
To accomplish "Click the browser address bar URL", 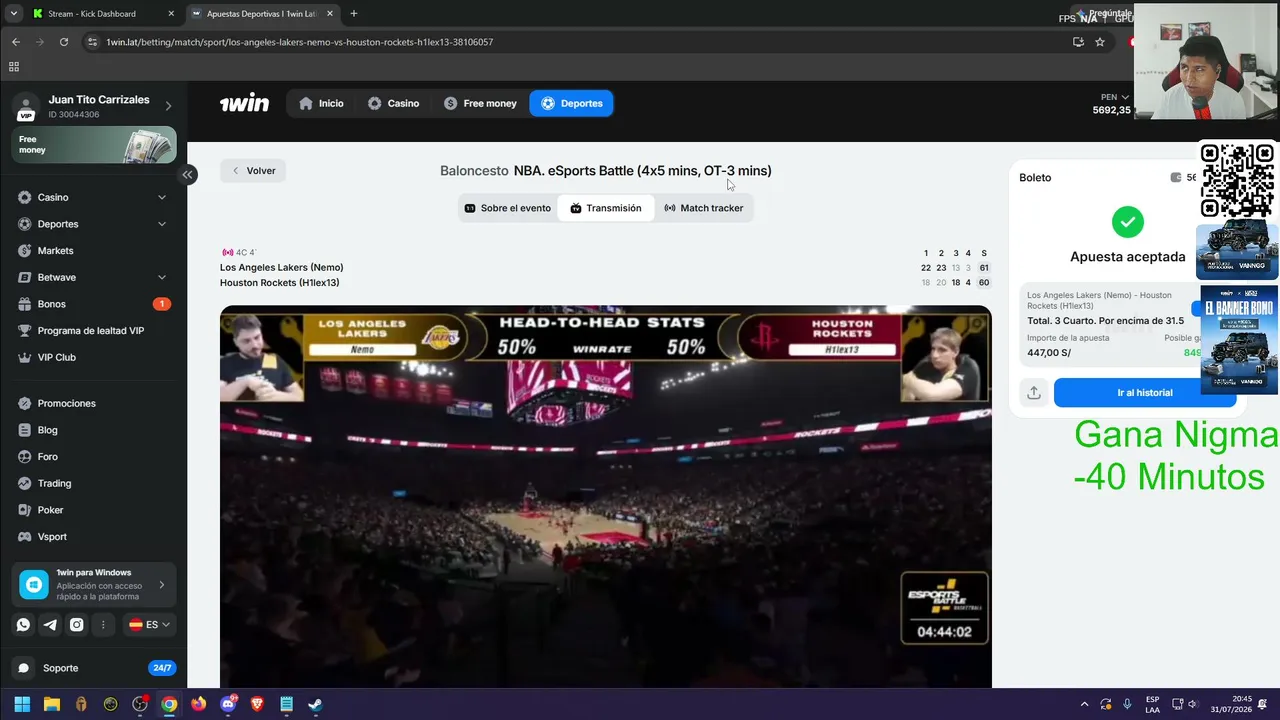I will (300, 42).
